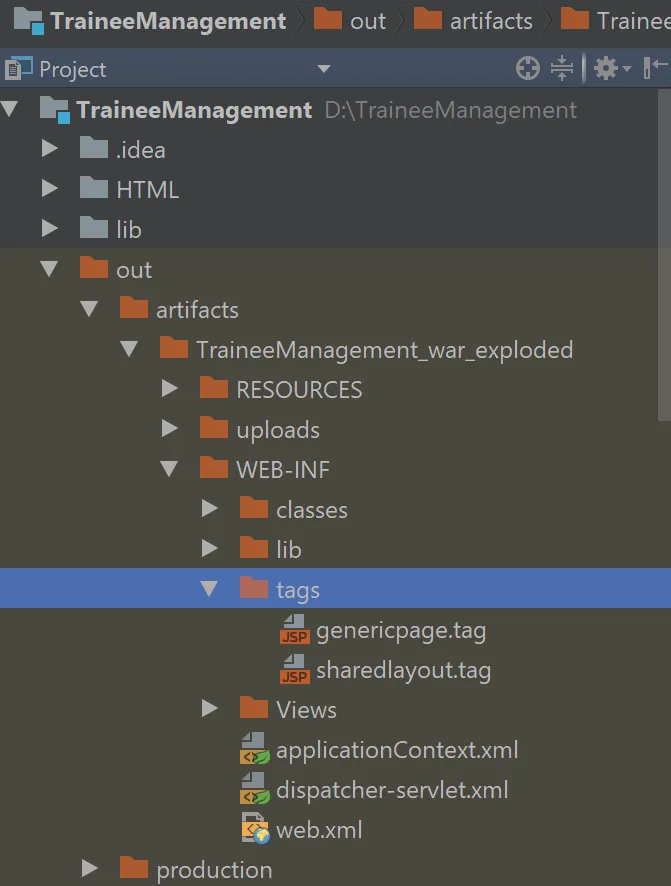Click the collapse all icon in Project toolbar
671x886 pixels.
click(562, 69)
